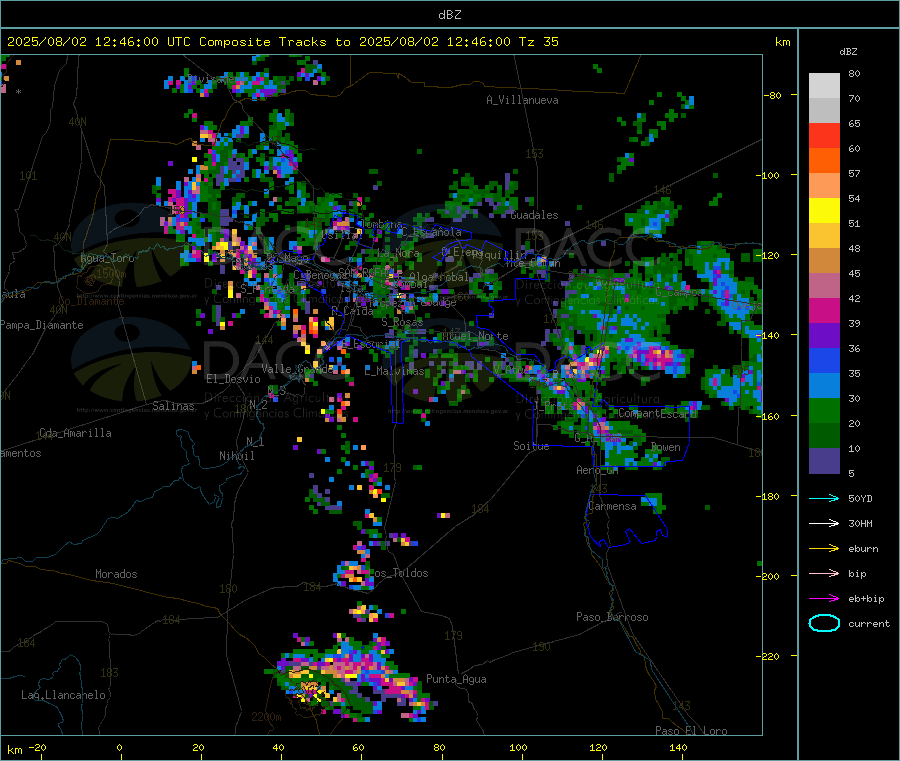This screenshot has height=761, width=900.
Task: Select the bright green swatch below 30 dBZ
Action: pyautogui.click(x=824, y=410)
